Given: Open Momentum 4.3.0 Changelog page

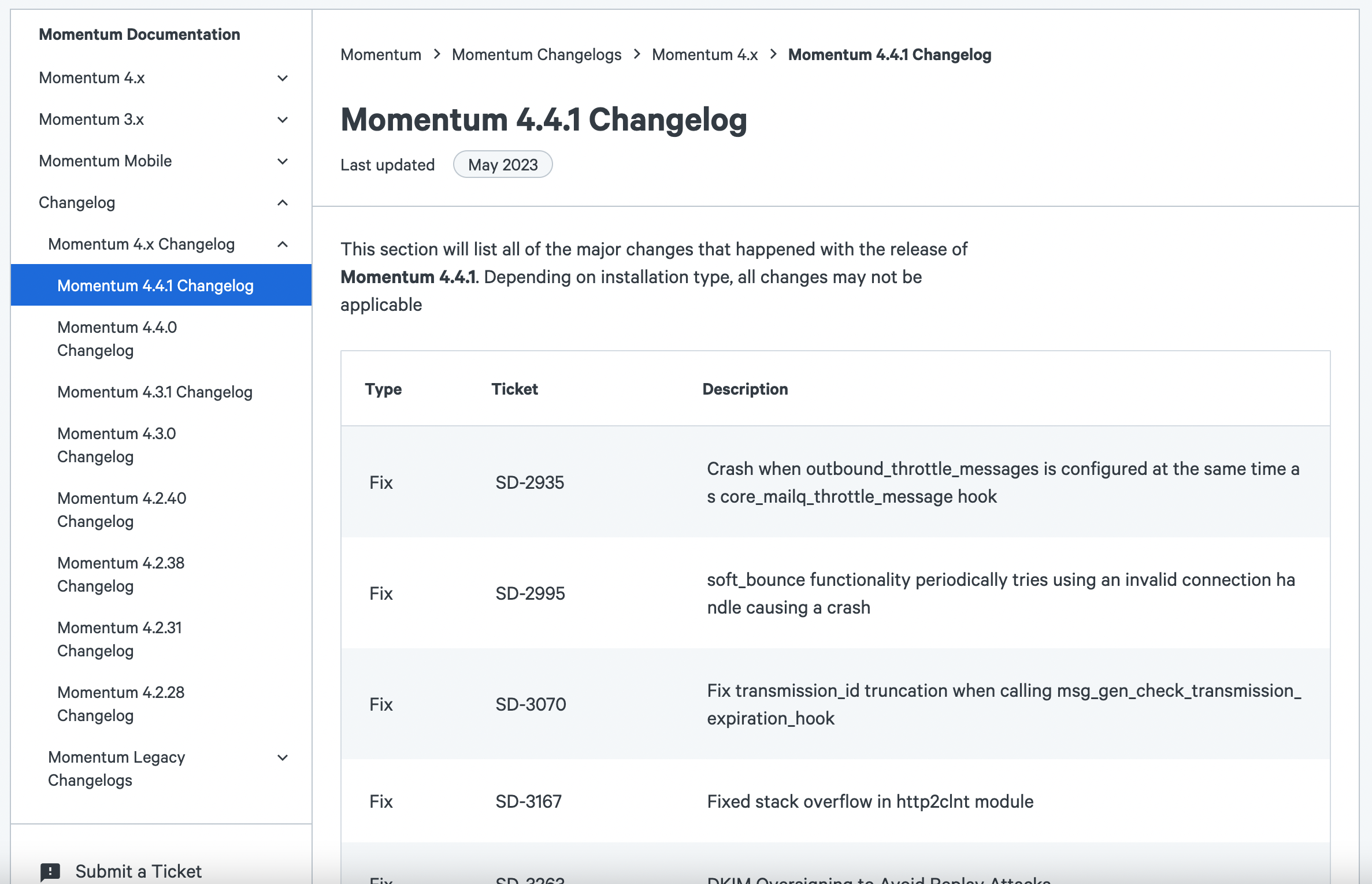Looking at the screenshot, I should (x=117, y=445).
